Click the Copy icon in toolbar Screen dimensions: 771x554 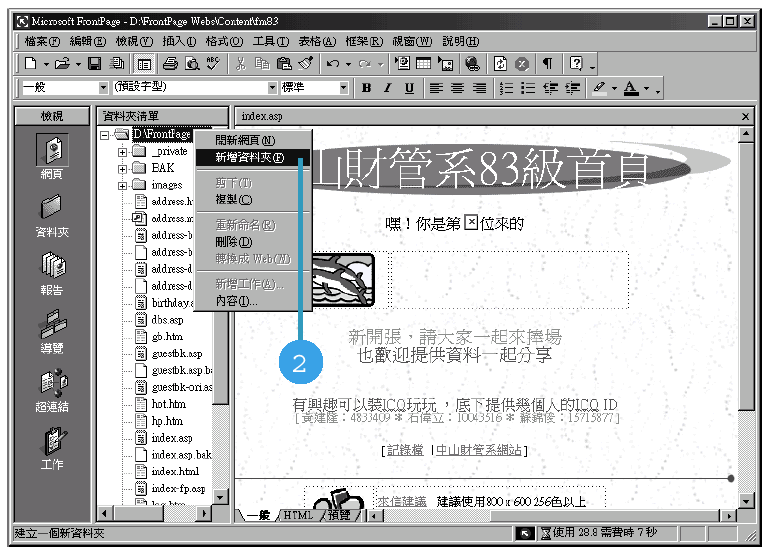pos(262,63)
